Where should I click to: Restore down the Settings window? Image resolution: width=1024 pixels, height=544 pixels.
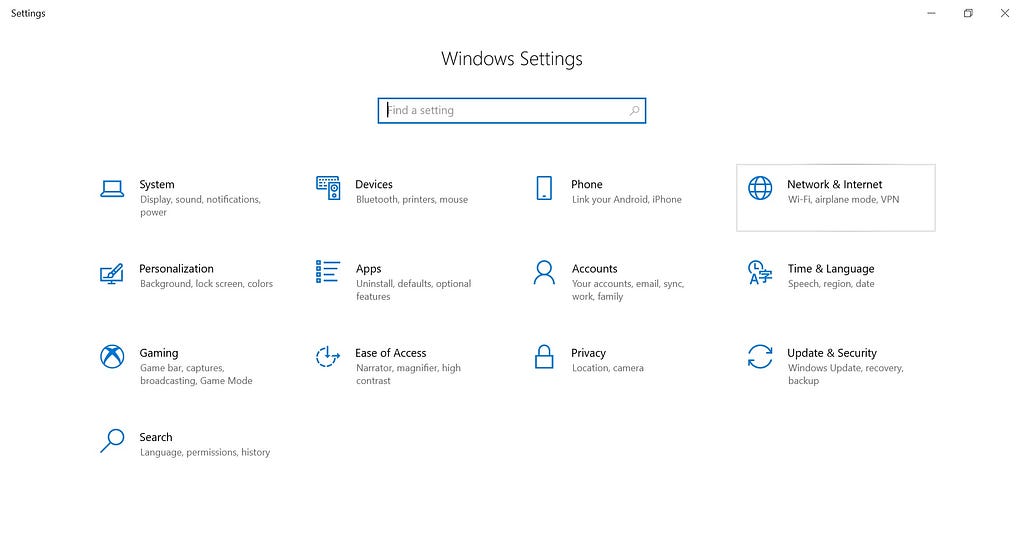(968, 13)
